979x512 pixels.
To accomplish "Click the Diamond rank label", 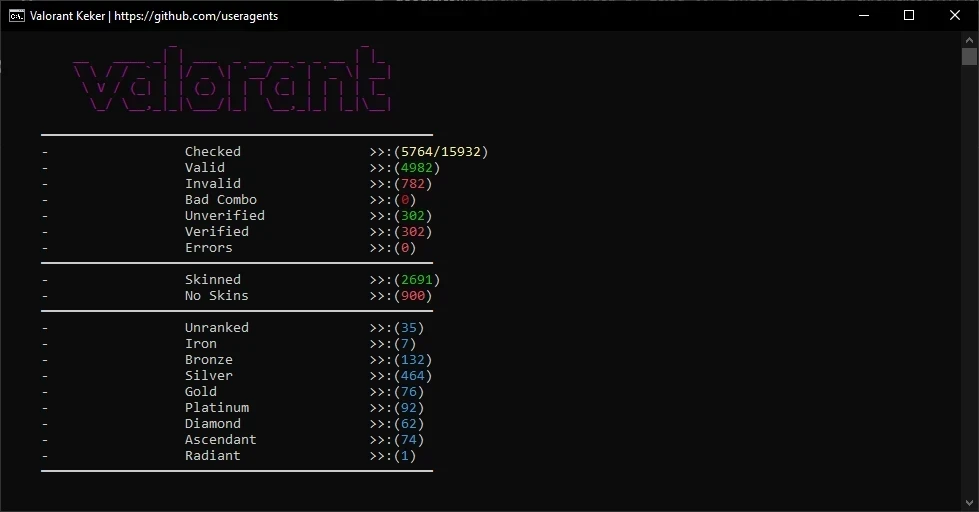I will [212, 424].
